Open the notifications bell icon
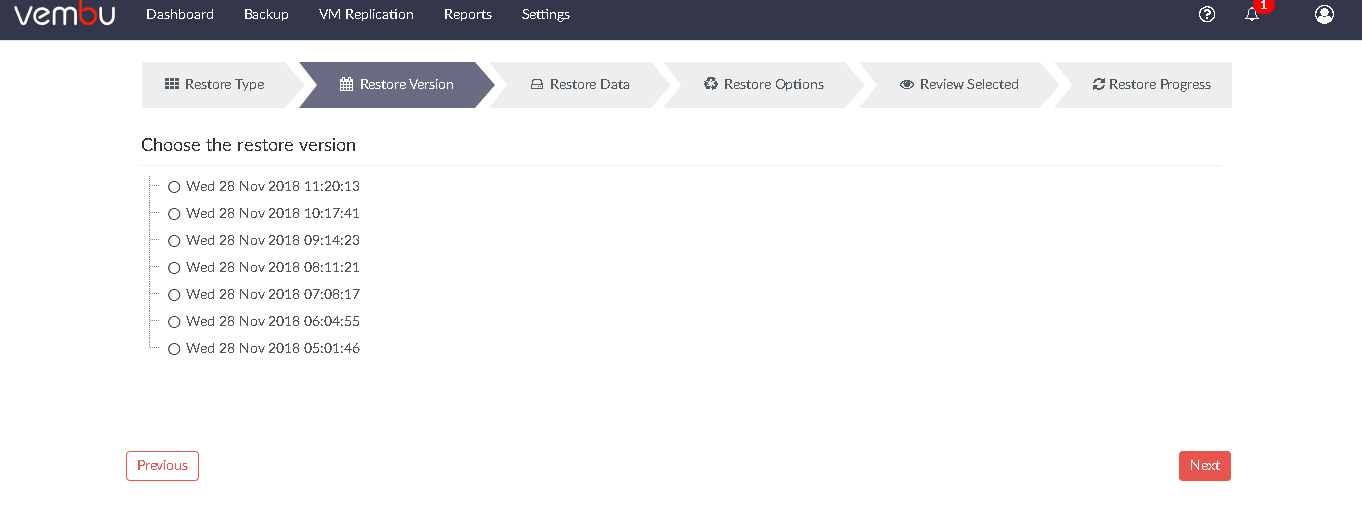This screenshot has width=1362, height=507. 1252,14
